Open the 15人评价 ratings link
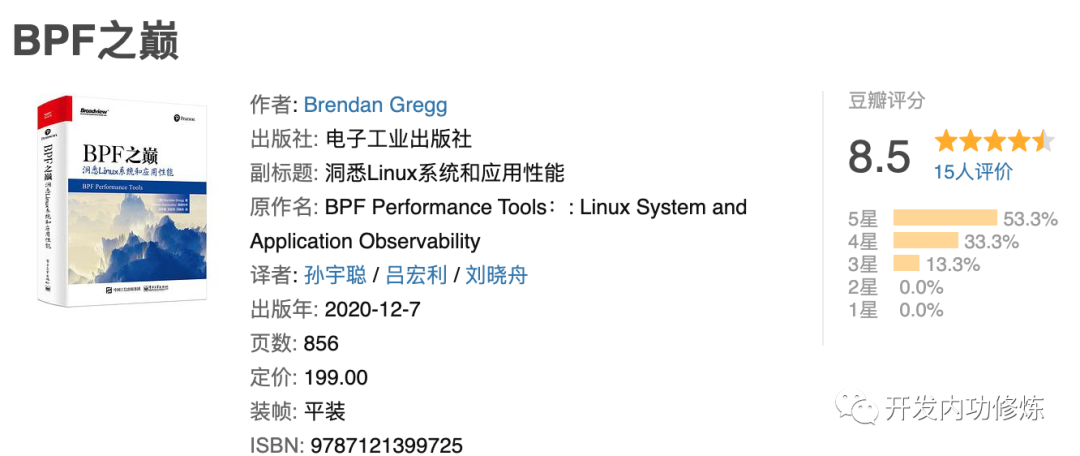The image size is (1080, 456). pos(973,171)
